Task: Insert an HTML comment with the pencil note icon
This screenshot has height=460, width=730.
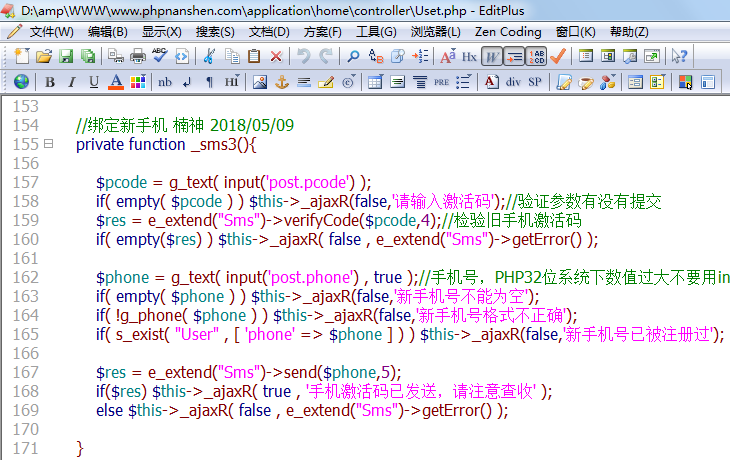Action: point(326,82)
